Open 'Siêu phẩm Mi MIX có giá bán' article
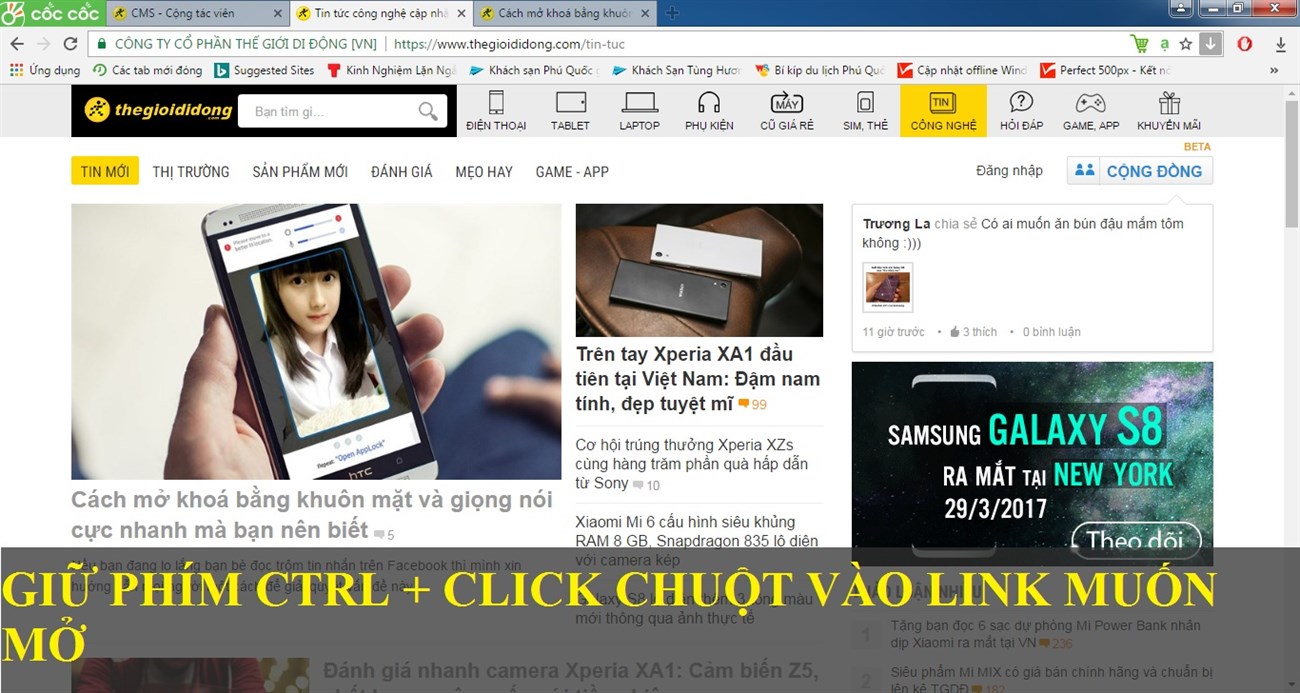The width and height of the screenshot is (1300, 693). (x=1052, y=680)
